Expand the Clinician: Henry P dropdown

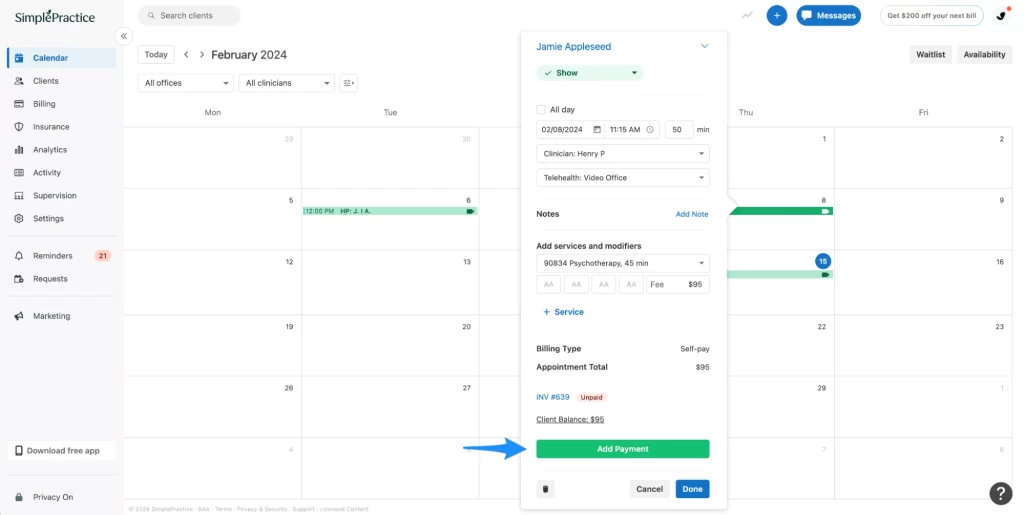pyautogui.click(x=622, y=153)
